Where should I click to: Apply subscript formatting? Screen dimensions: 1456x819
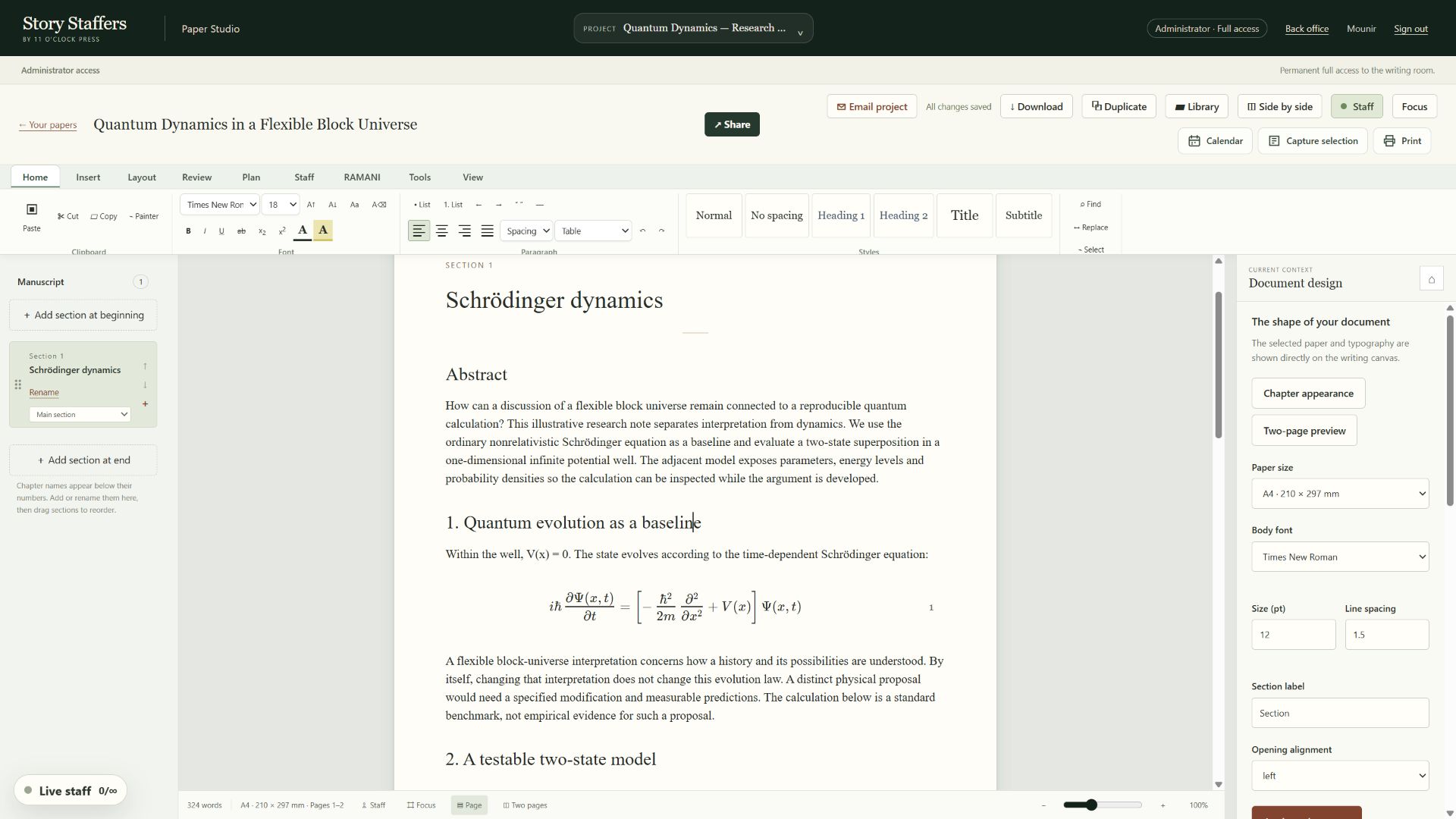tap(262, 231)
